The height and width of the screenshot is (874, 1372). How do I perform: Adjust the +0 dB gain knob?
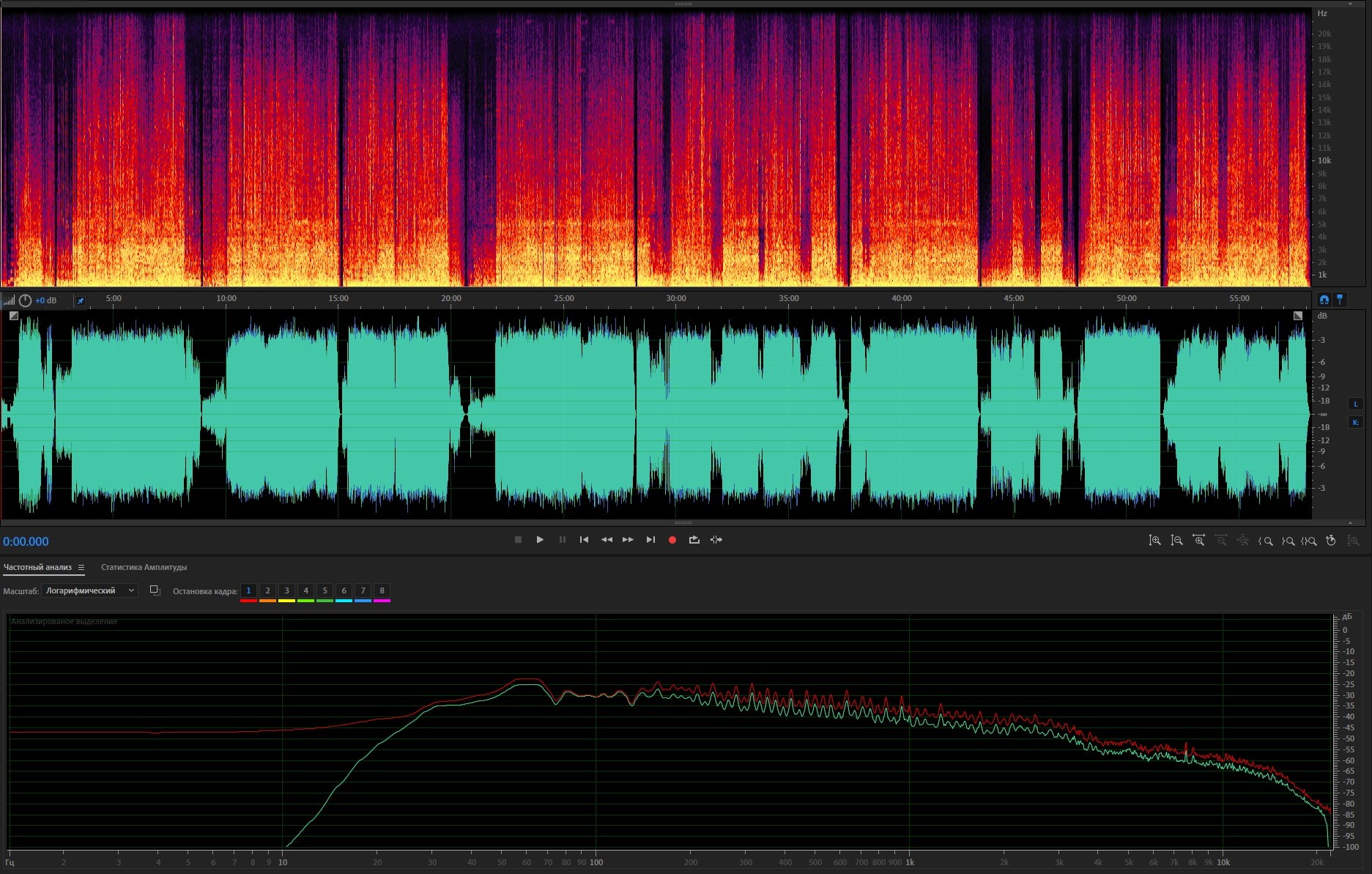[26, 300]
